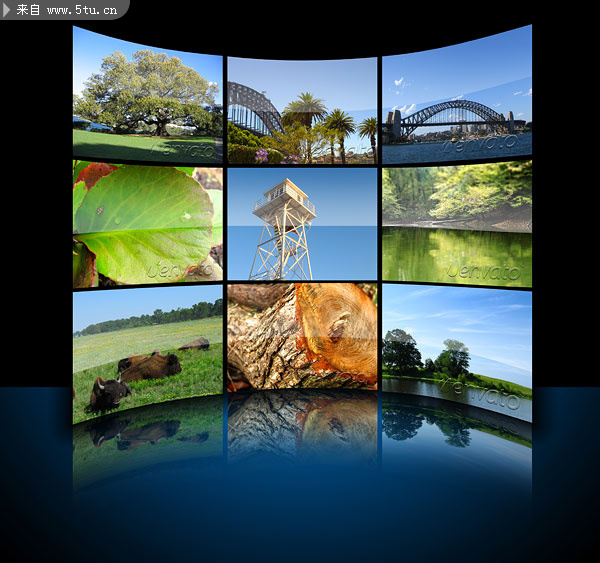This screenshot has width=600, height=563.
Task: Click the reflection of the lake photo
Action: point(456,430)
